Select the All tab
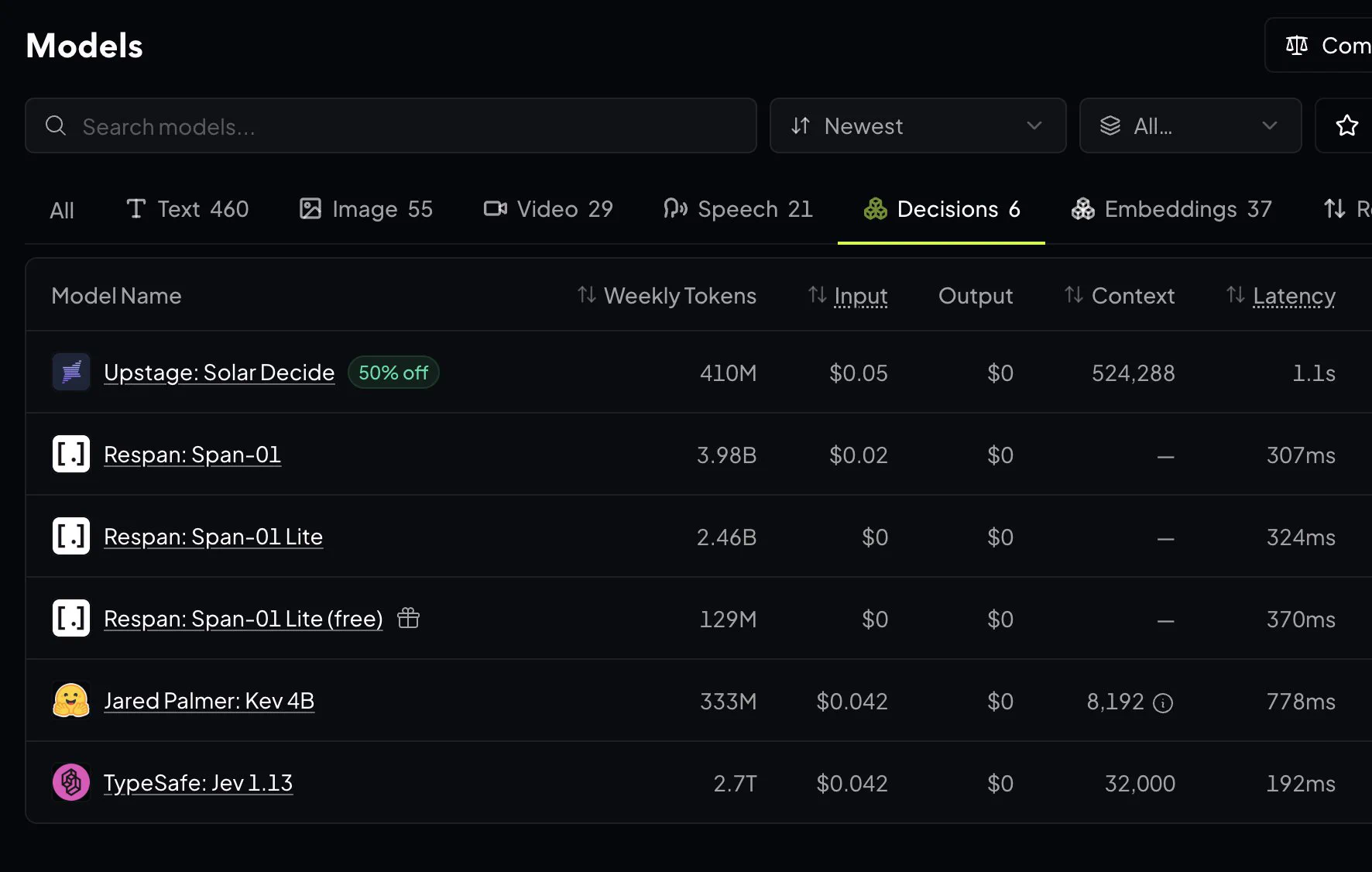The width and height of the screenshot is (1372, 872). click(62, 210)
